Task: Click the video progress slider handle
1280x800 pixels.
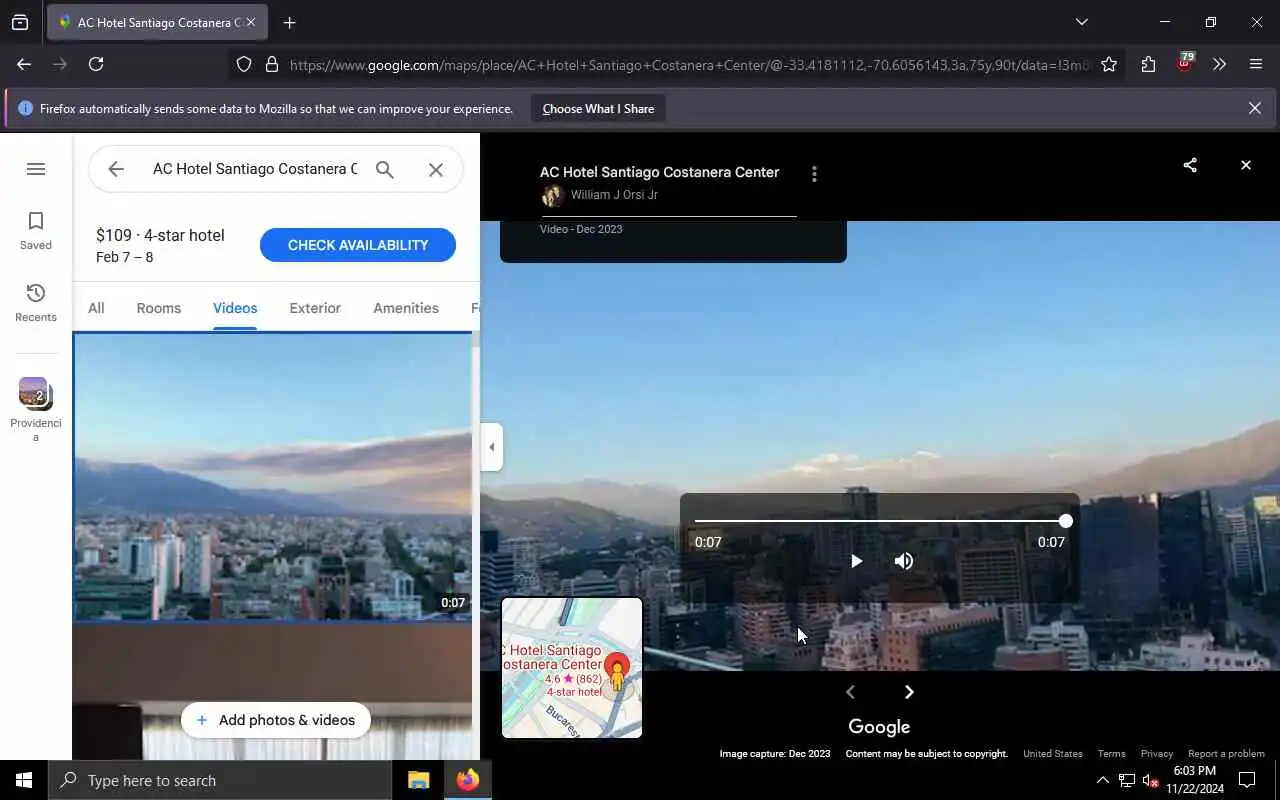Action: click(x=1066, y=521)
